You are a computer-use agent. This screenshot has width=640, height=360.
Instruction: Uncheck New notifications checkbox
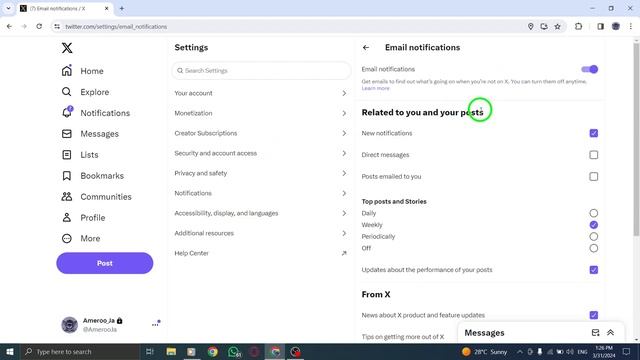coord(593,133)
